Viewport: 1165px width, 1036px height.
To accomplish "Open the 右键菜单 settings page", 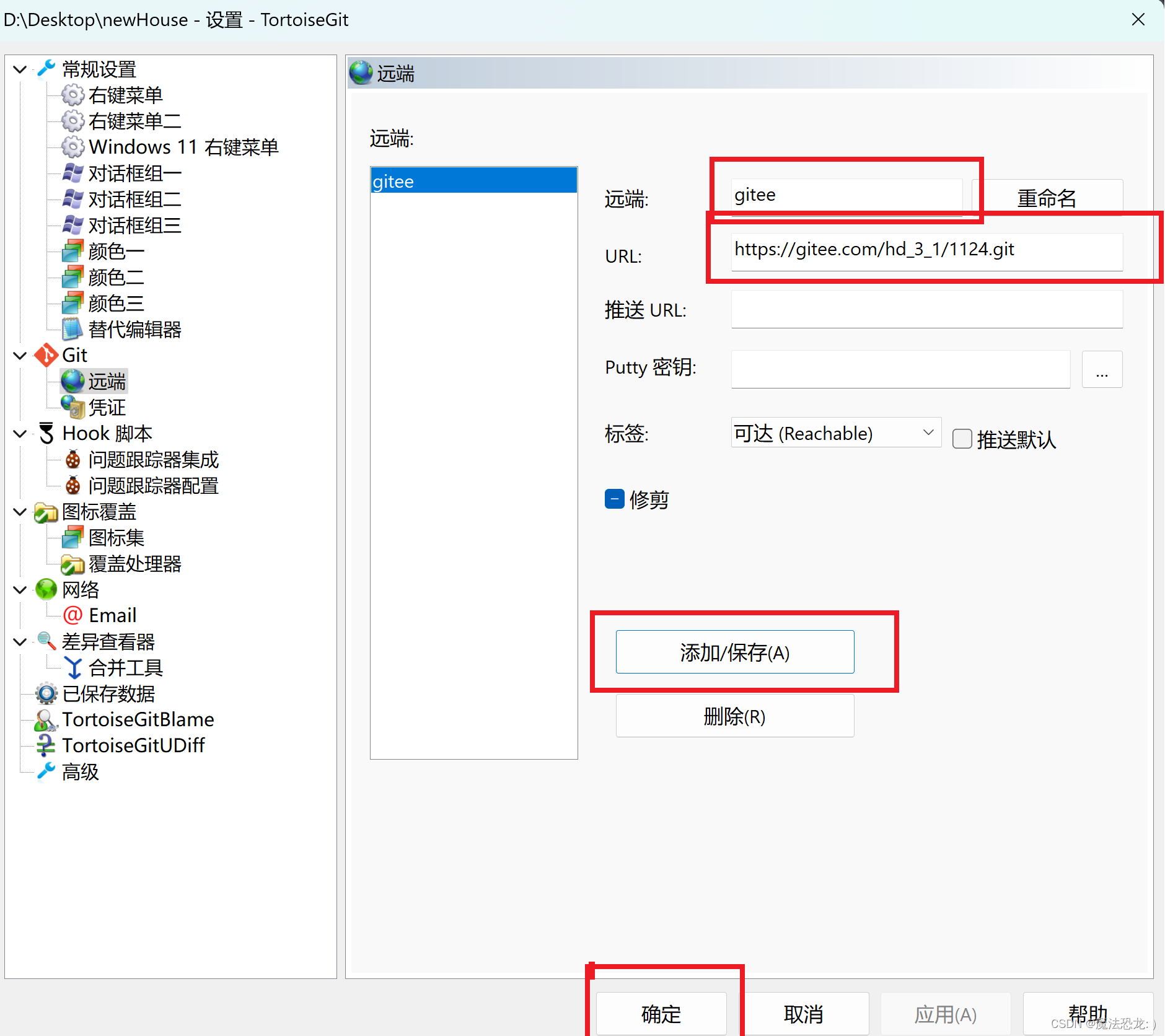I will (x=125, y=95).
